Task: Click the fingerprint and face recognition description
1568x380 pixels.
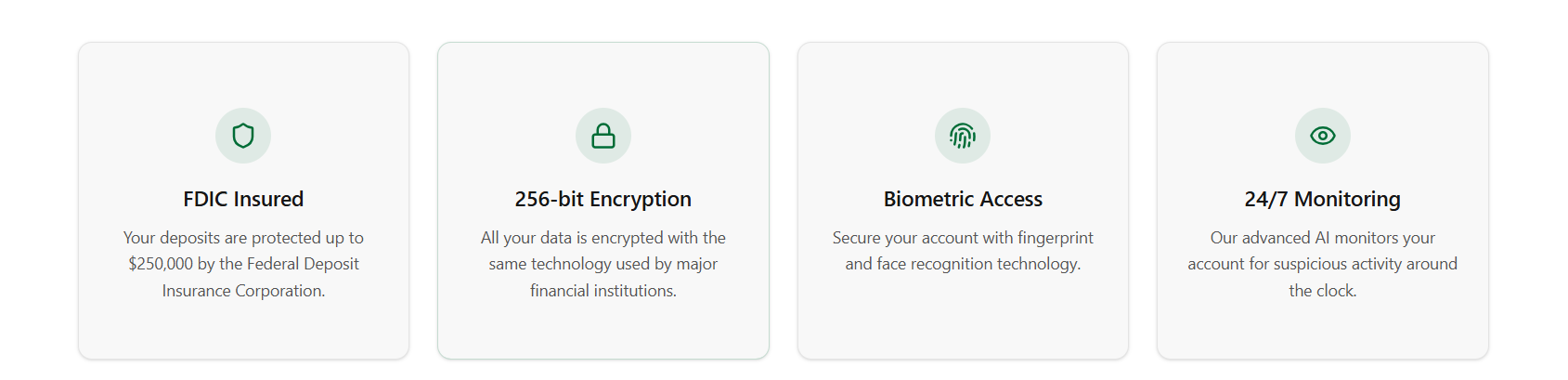Action: click(x=963, y=251)
